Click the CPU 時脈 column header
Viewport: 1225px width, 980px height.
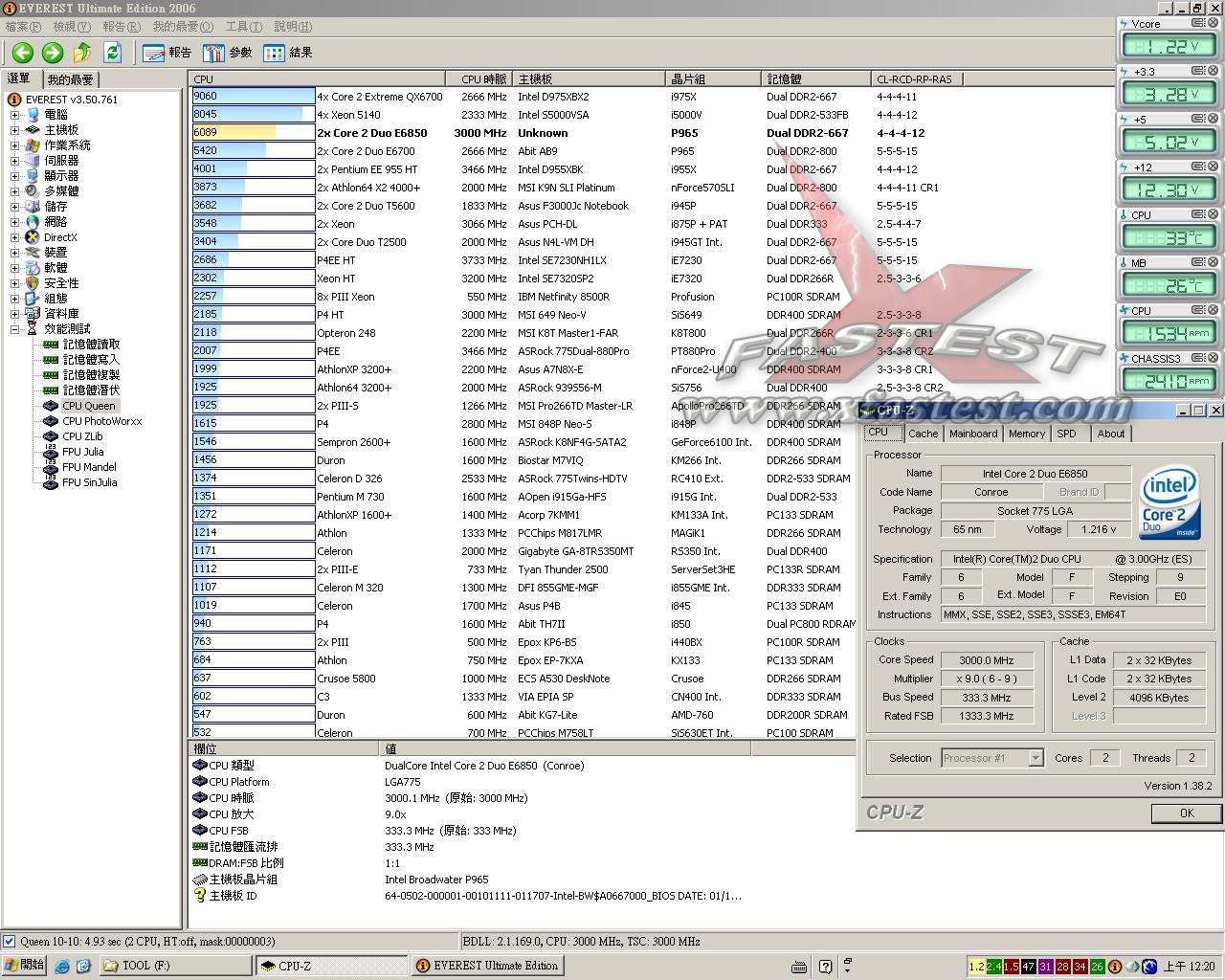(x=479, y=79)
